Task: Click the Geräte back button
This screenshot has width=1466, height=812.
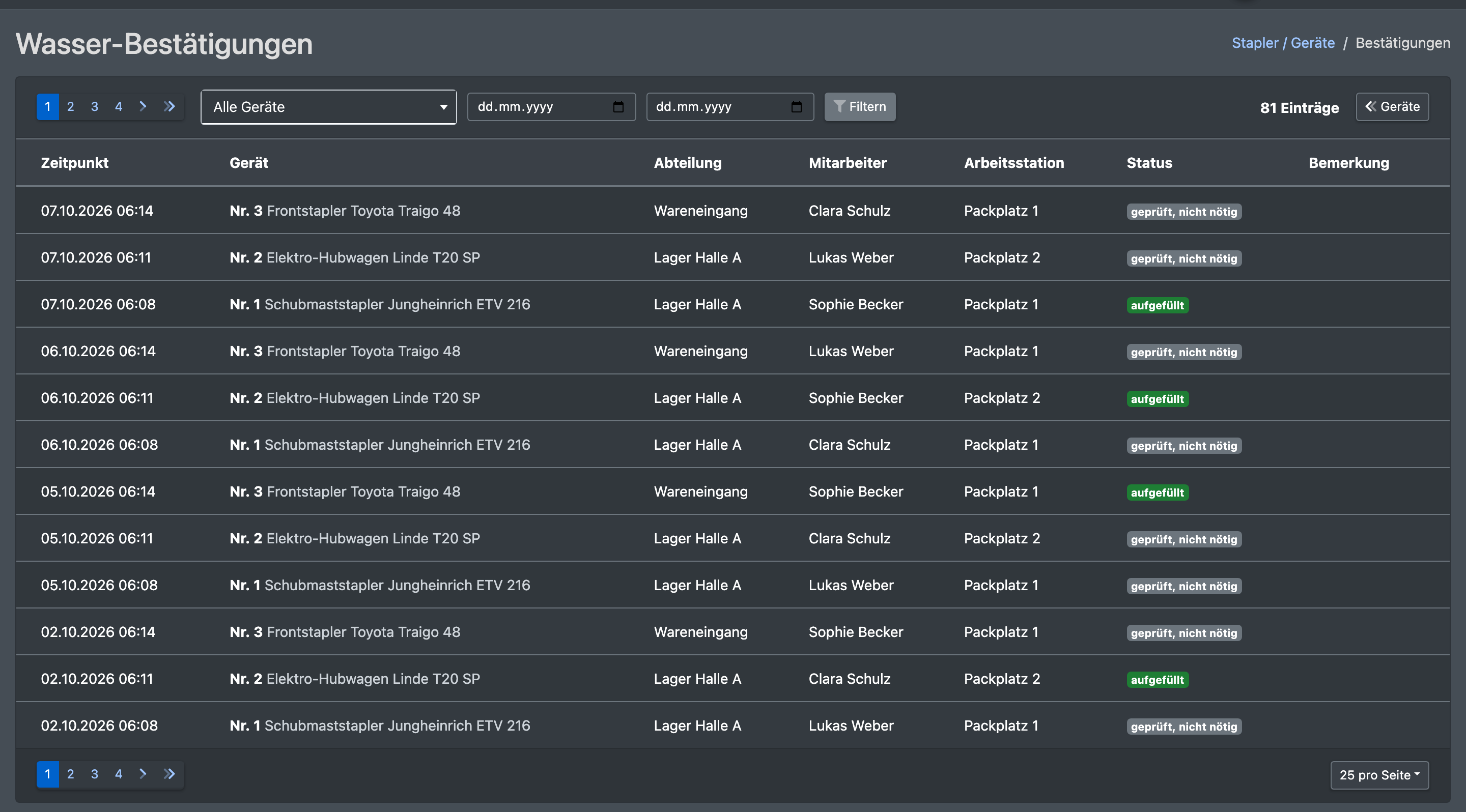Action: tap(1392, 106)
